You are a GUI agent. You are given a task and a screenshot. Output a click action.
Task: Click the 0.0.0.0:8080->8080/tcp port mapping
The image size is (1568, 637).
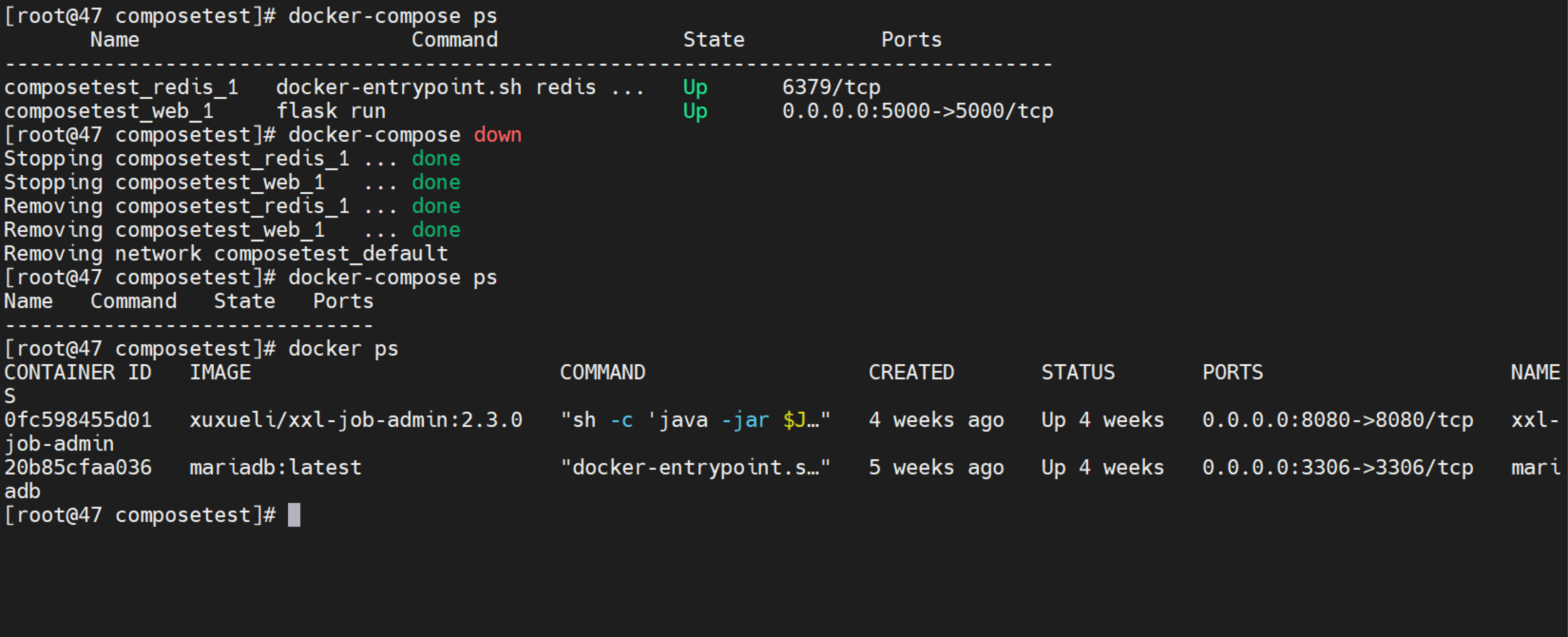1337,420
